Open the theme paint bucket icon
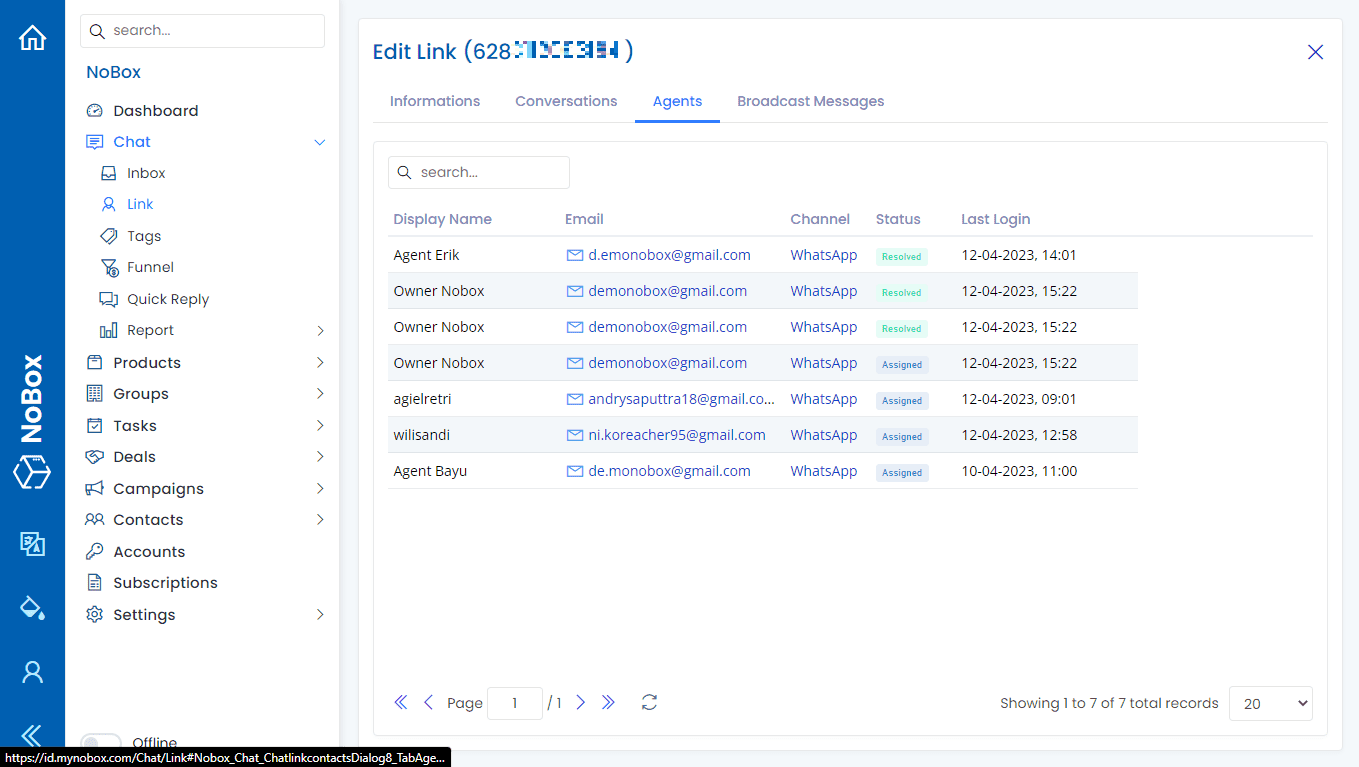This screenshot has width=1359, height=767. pyautogui.click(x=32, y=607)
